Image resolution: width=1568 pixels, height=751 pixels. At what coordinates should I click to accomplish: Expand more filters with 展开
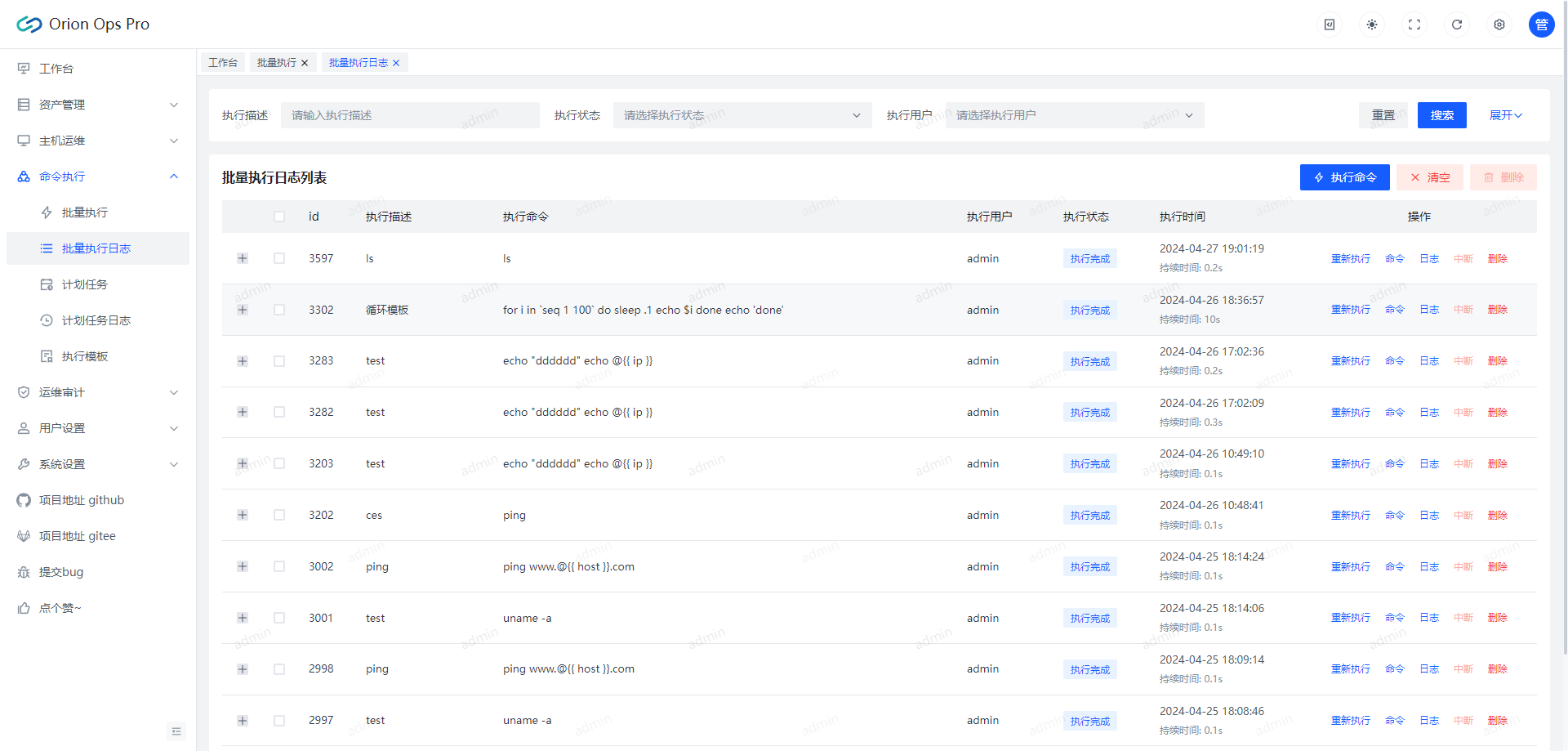1505,115
